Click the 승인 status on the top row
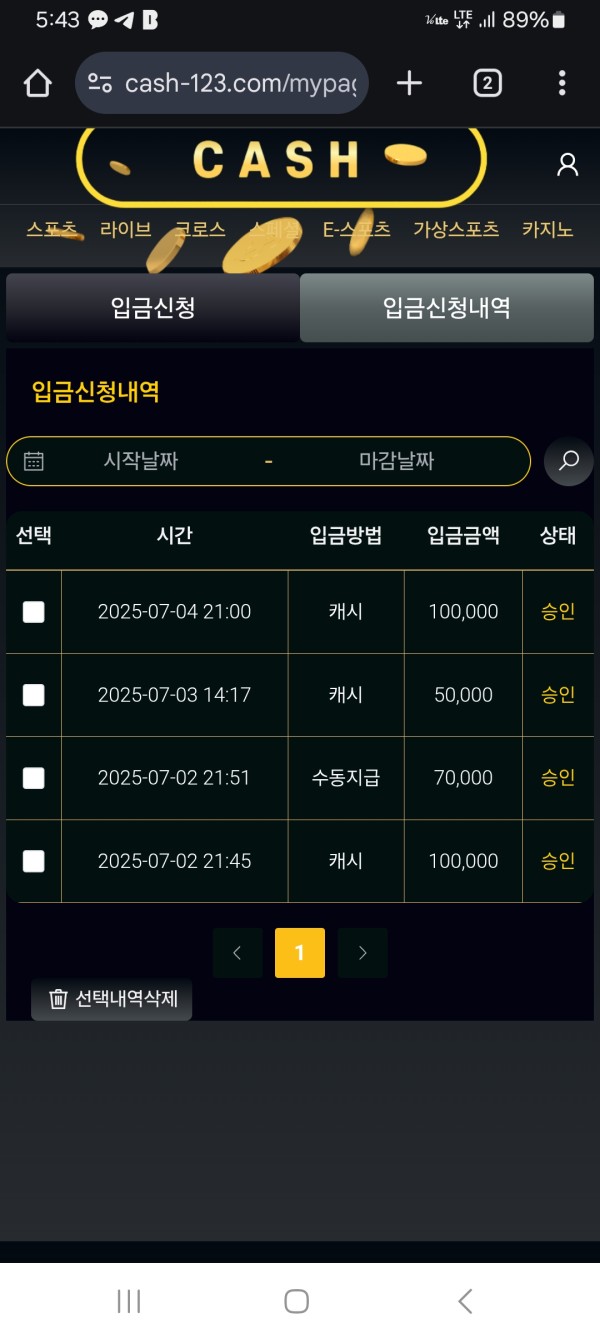600x1338 pixels. pos(557,612)
